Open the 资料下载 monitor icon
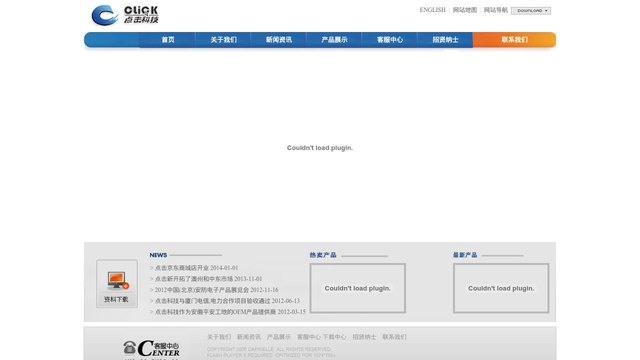Viewport: 640px width, 360px height. point(118,280)
